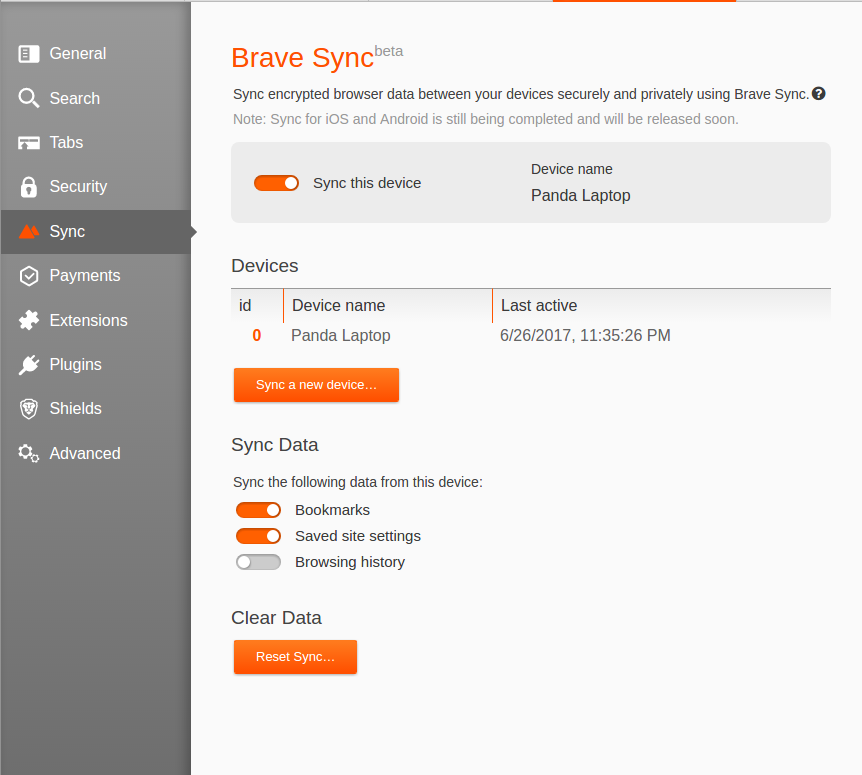This screenshot has width=862, height=775.
Task: Select device id 0 cell
Action: 257,335
